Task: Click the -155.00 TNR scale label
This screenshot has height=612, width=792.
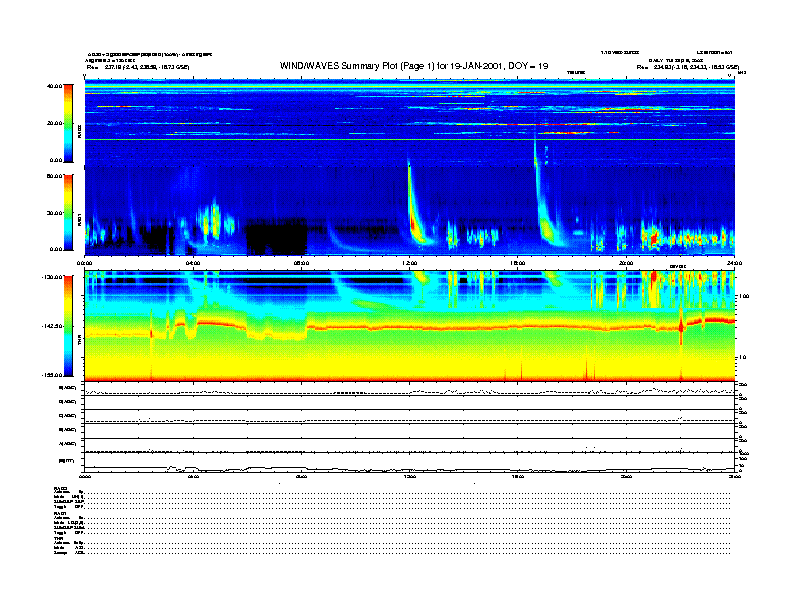Action: (52, 375)
